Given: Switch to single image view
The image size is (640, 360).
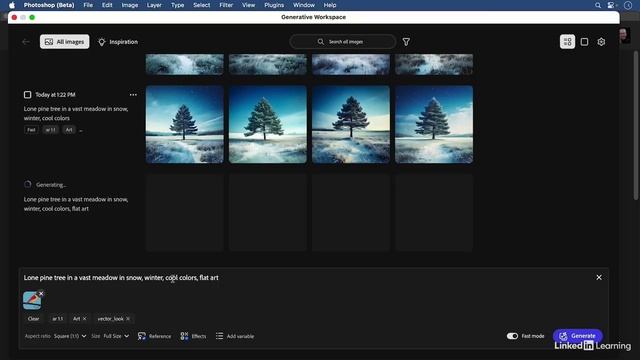Looking at the screenshot, I should [x=584, y=42].
